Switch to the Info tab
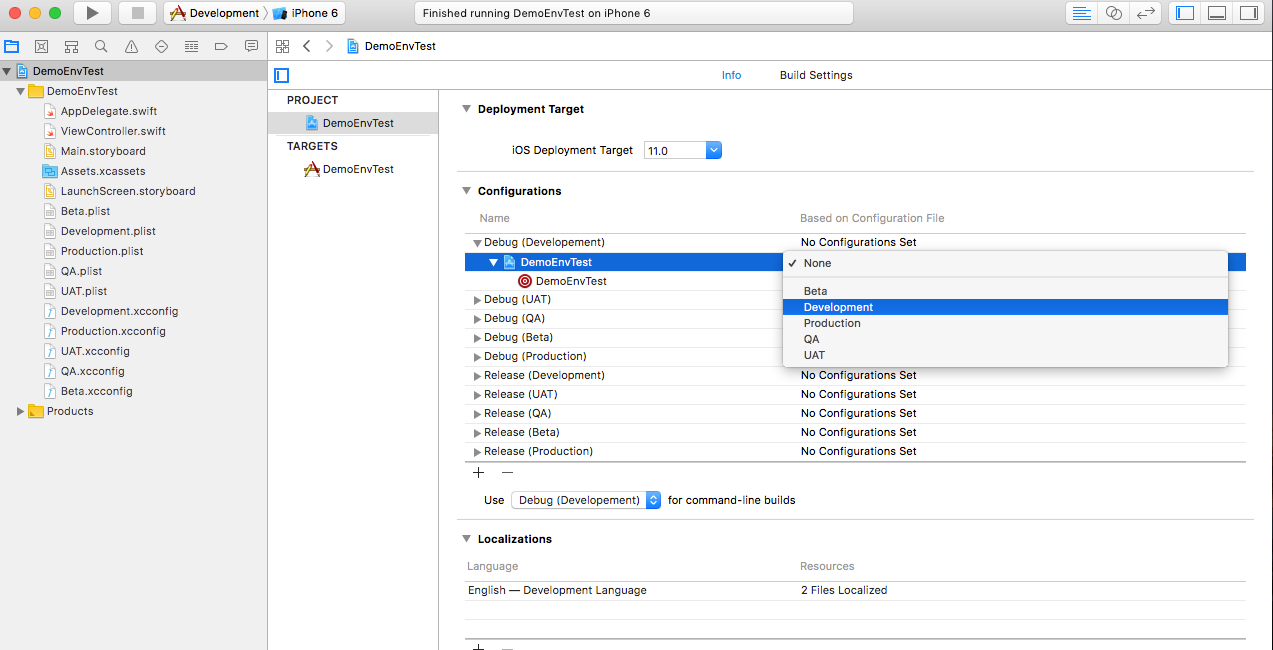Viewport: 1273px width, 650px height. 732,75
